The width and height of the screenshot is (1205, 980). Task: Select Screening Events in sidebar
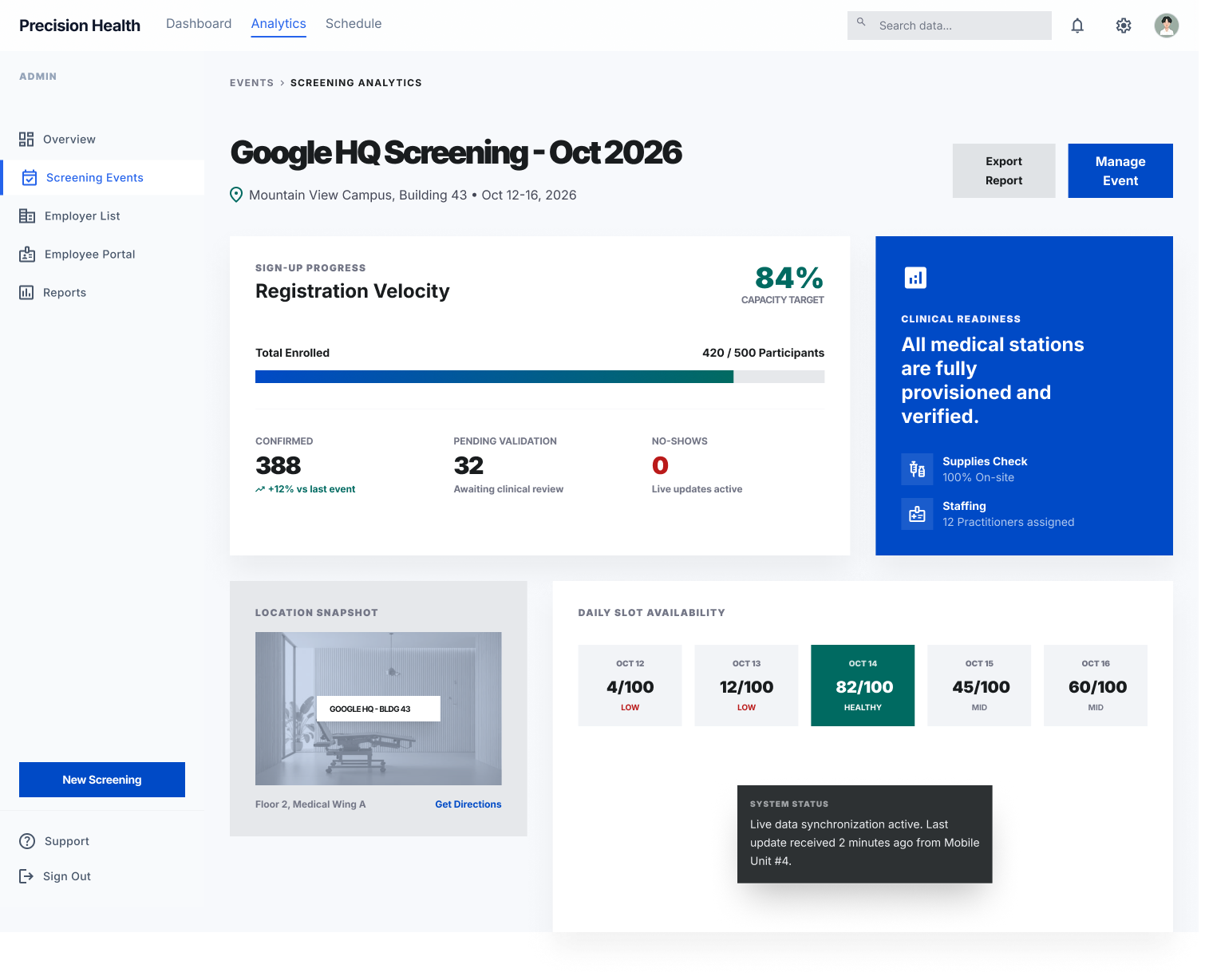102,178
